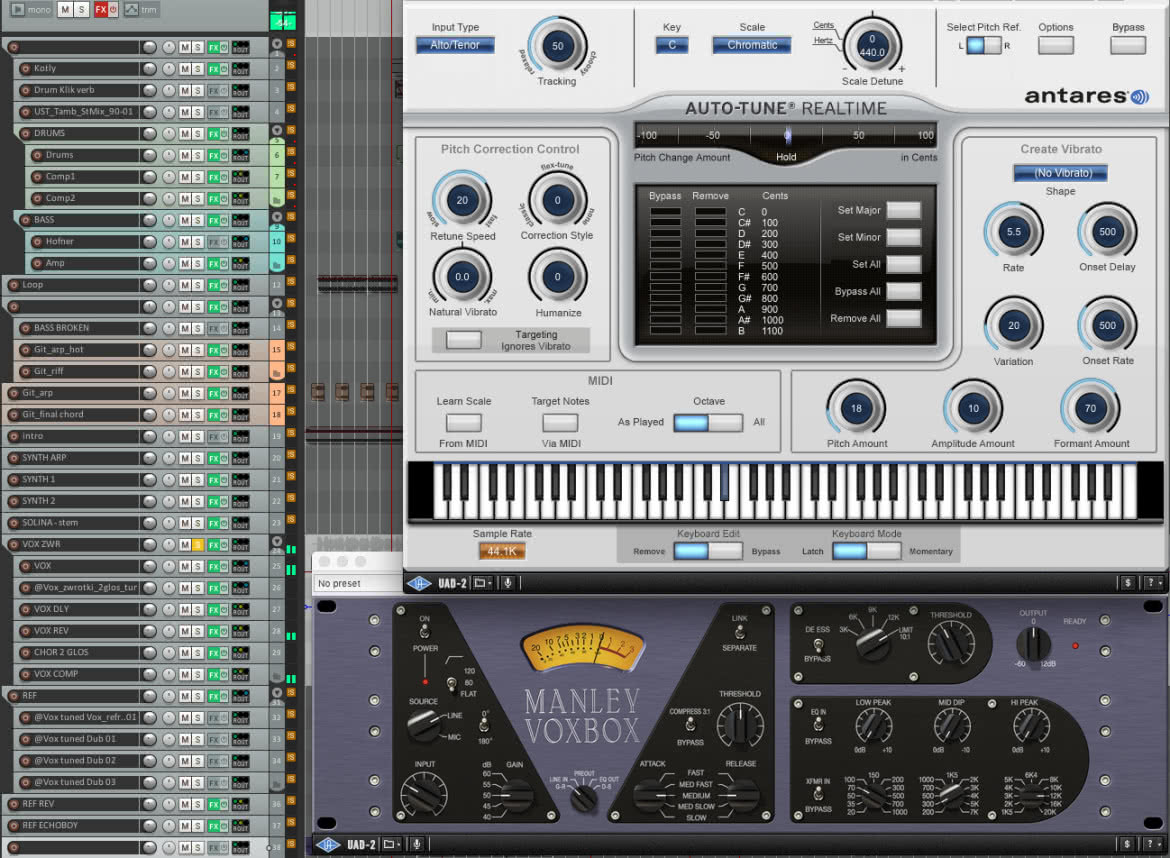Arm the Hofner track for recording
1170x858 pixels.
pos(37,242)
